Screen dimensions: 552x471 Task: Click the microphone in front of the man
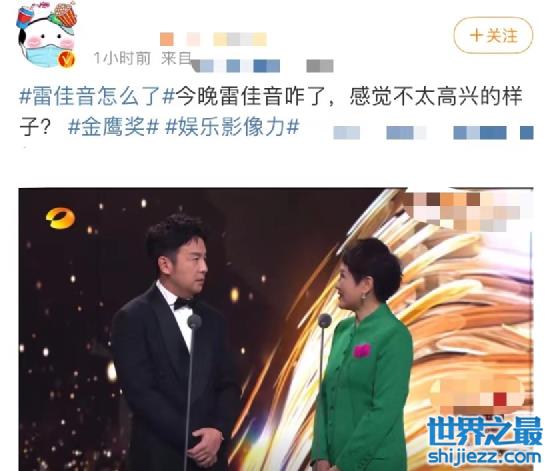194,321
